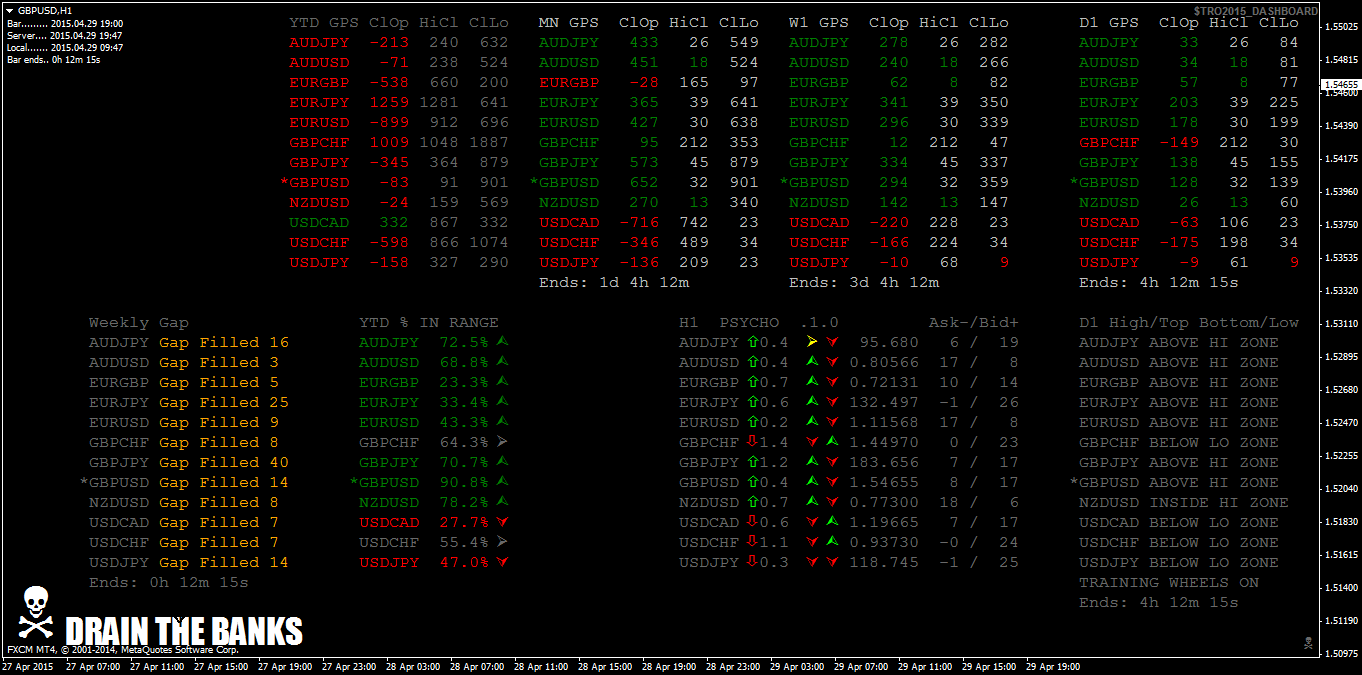The height and width of the screenshot is (675, 1362).
Task: Click green hollow up arrow beside EURGBP 0.7
Action: click(x=752, y=382)
